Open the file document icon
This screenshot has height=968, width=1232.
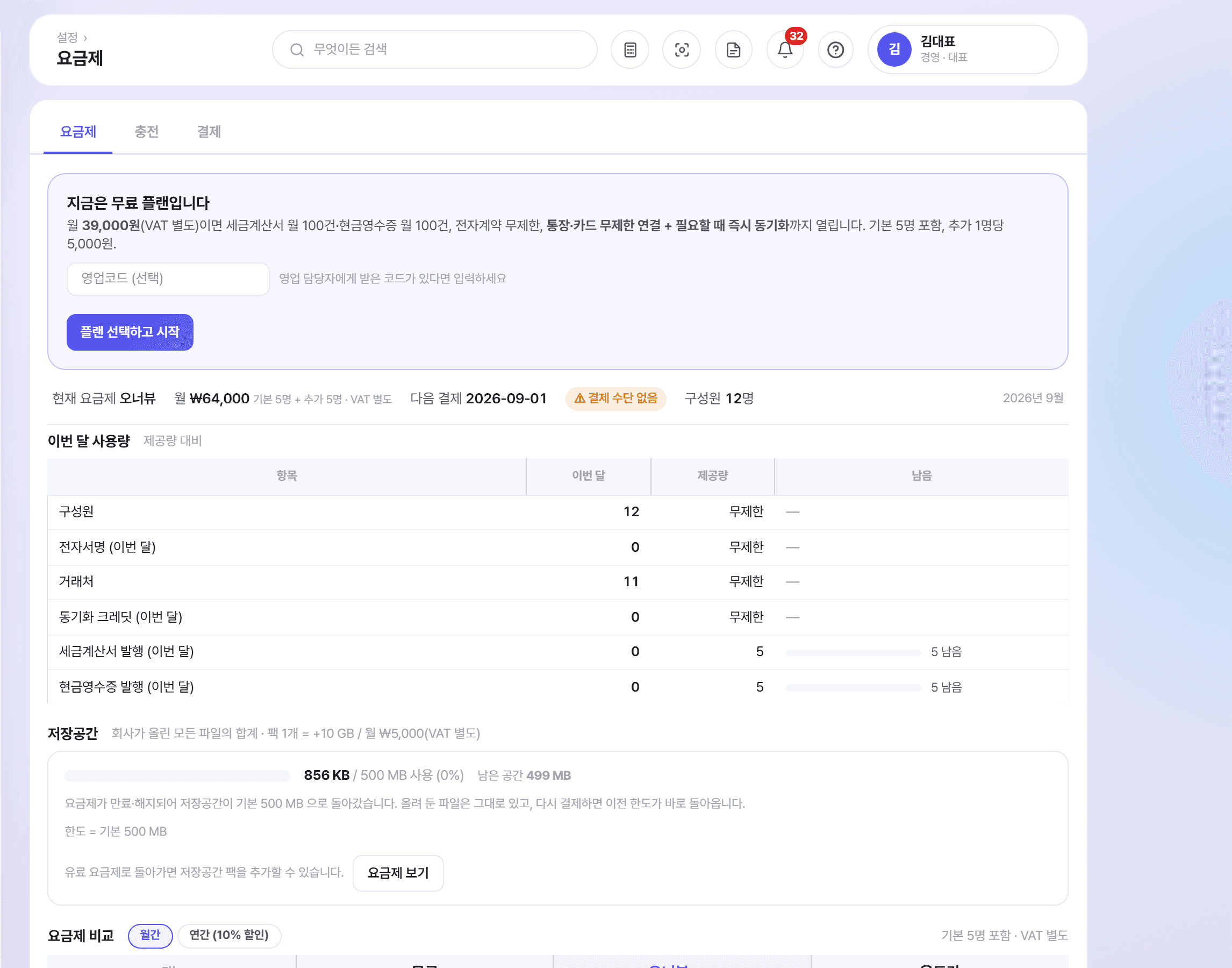[733, 50]
